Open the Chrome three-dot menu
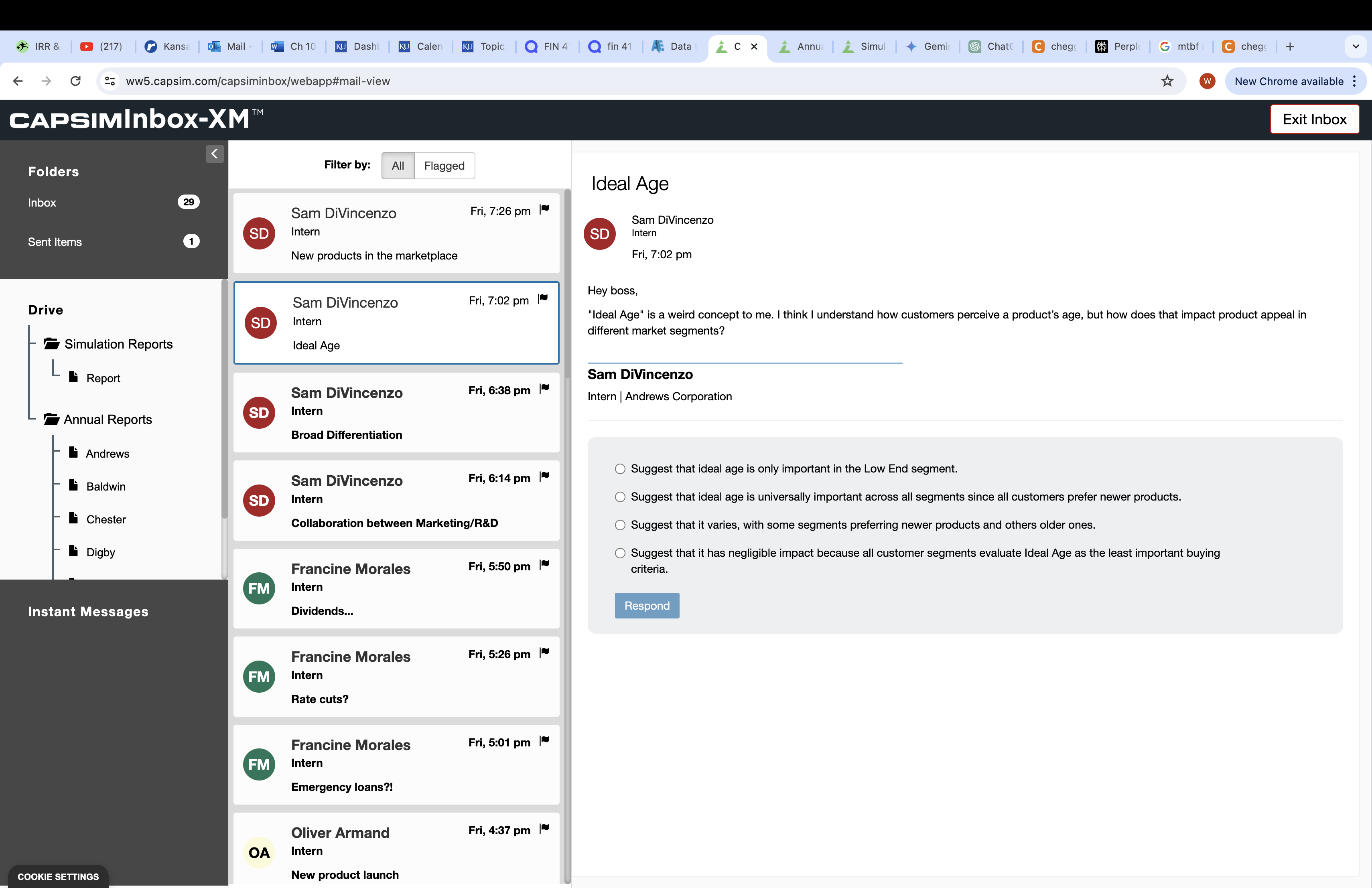The width and height of the screenshot is (1372, 888). pyautogui.click(x=1354, y=81)
